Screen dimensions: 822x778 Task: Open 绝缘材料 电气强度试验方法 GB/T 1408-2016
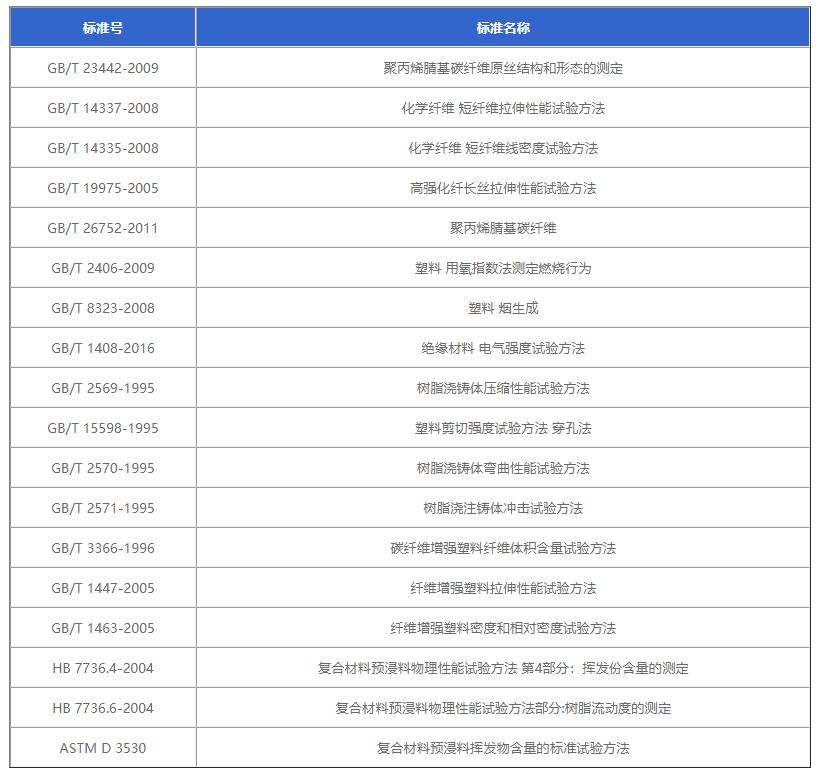[506, 348]
